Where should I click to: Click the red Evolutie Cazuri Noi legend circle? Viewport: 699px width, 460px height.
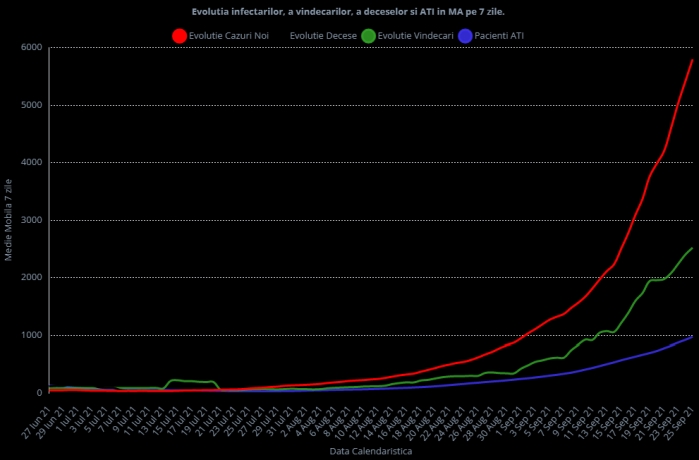coord(180,35)
